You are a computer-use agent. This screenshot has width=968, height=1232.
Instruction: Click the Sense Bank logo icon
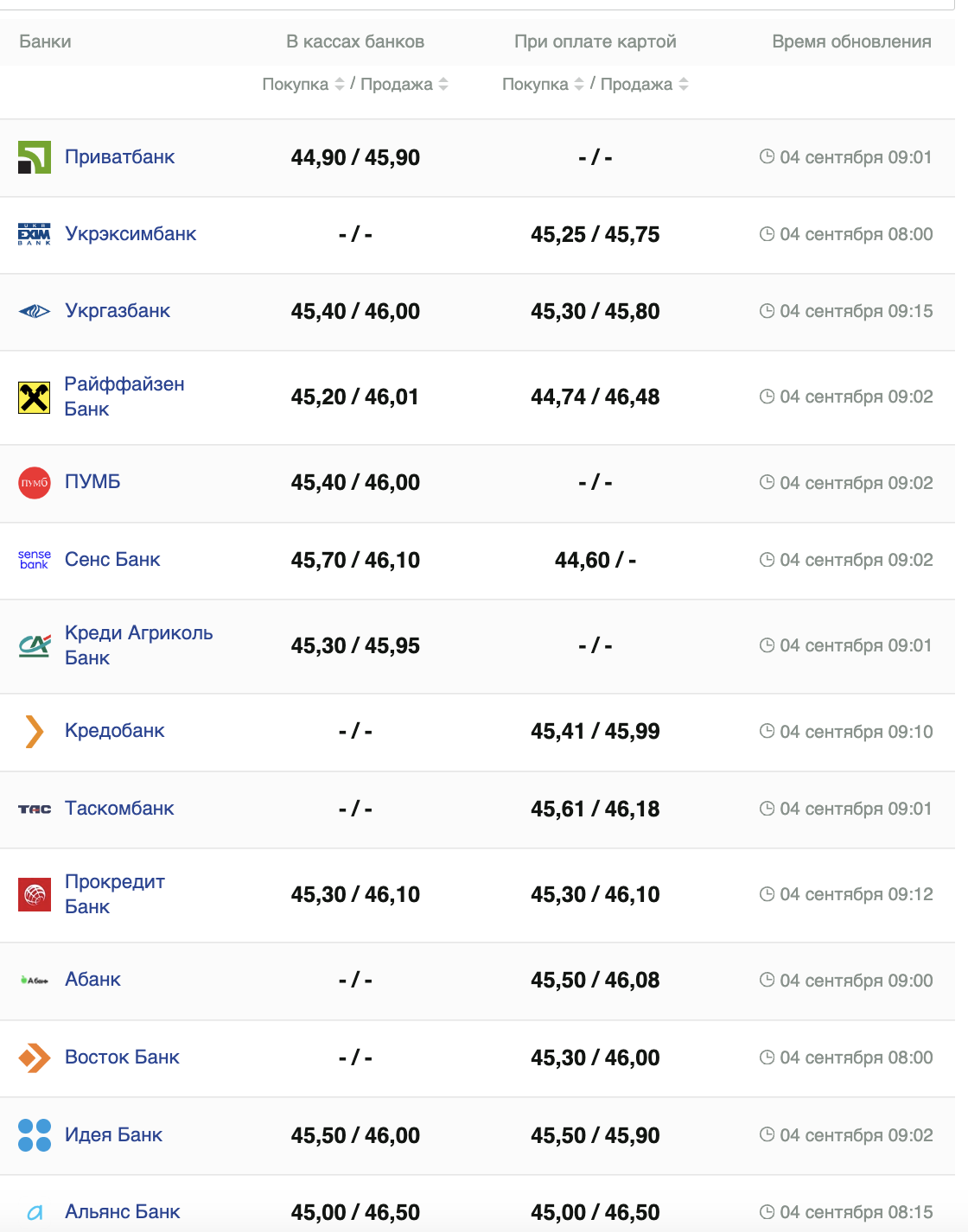(35, 560)
